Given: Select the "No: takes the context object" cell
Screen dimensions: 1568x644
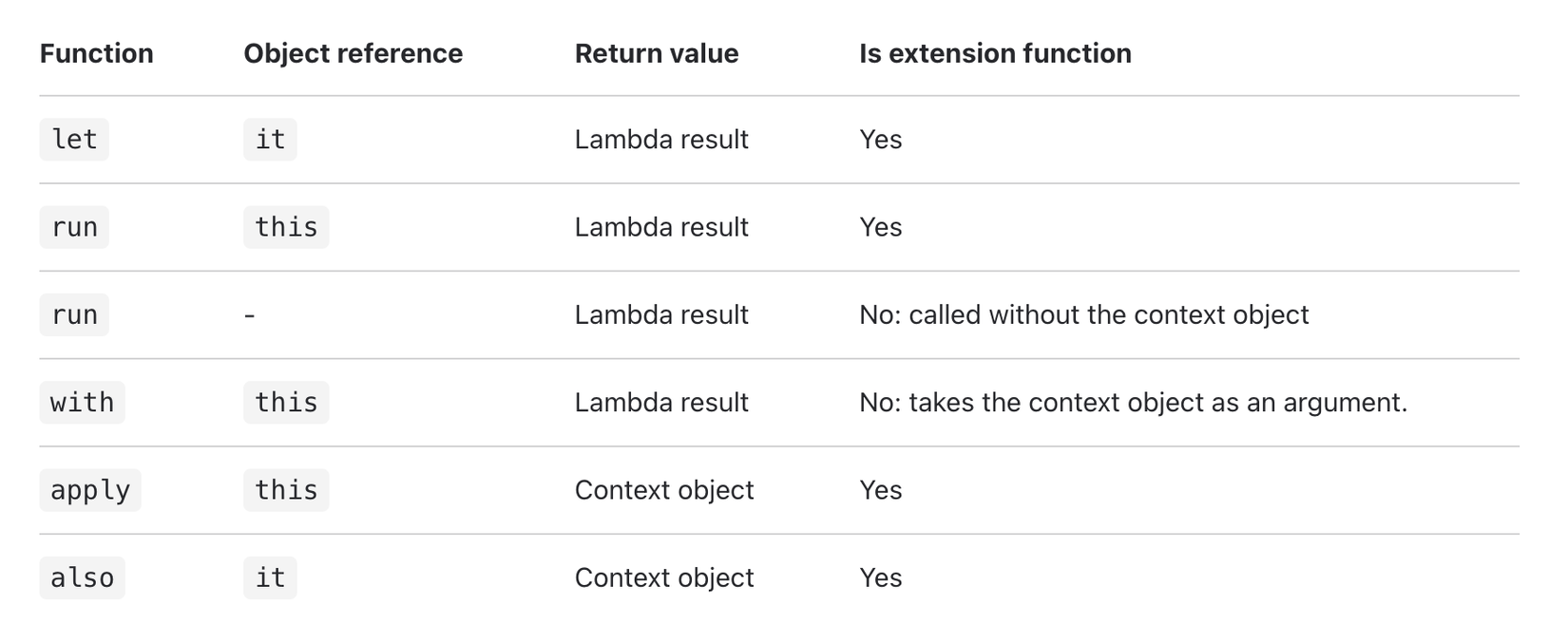Looking at the screenshot, I should [1133, 403].
